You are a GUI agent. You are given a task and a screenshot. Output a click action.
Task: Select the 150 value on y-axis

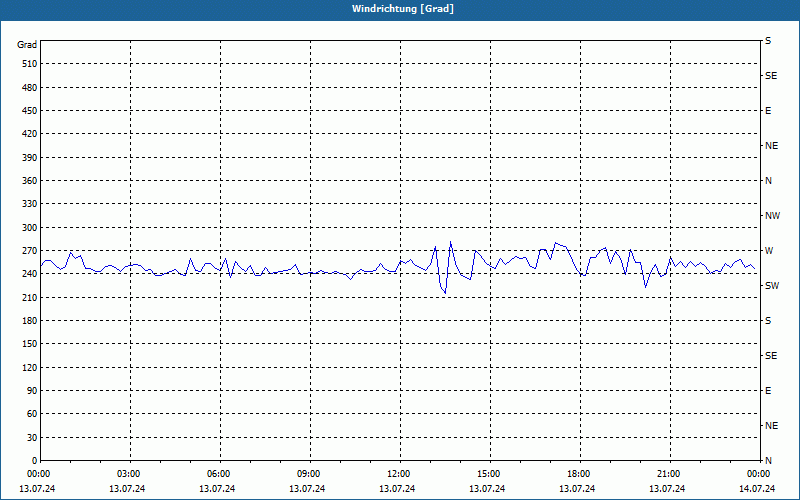pyautogui.click(x=30, y=344)
